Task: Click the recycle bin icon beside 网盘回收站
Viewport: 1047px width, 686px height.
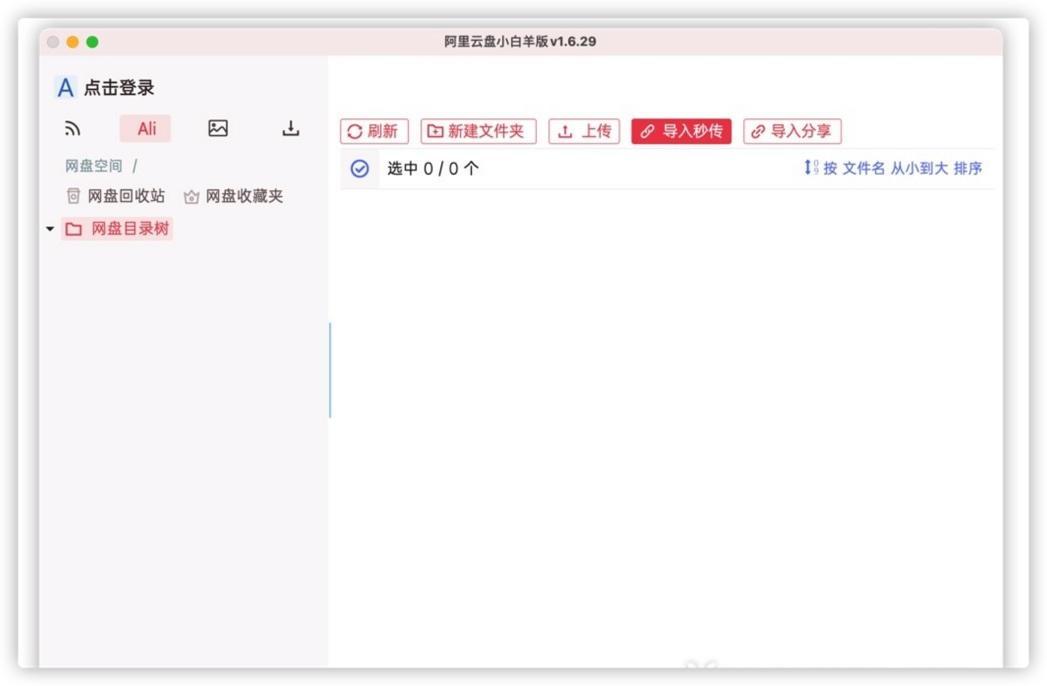Action: (x=72, y=196)
